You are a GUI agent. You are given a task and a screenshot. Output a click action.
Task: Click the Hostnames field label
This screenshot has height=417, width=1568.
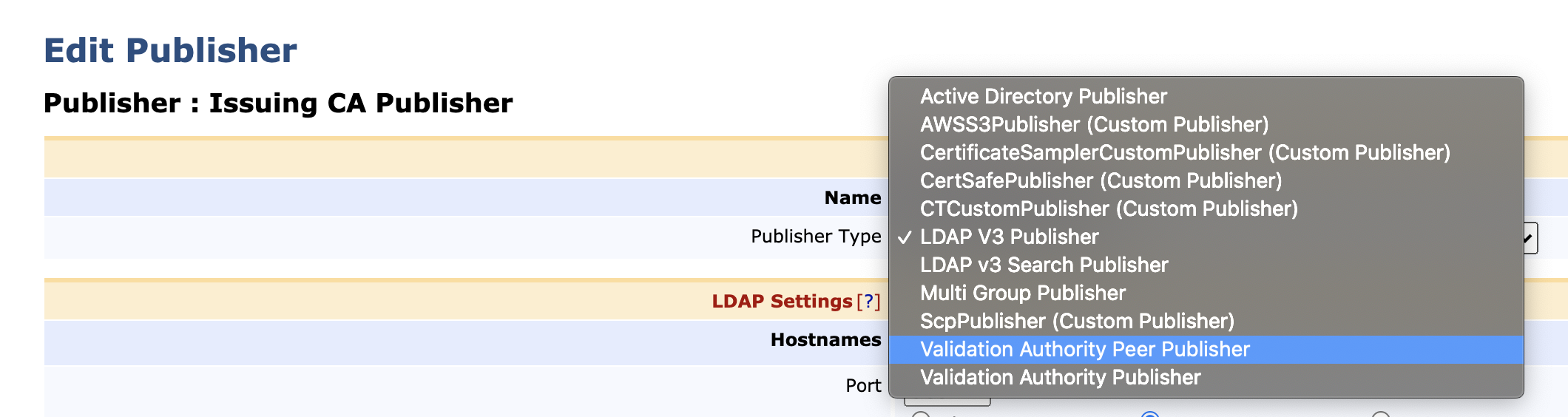pos(825,340)
